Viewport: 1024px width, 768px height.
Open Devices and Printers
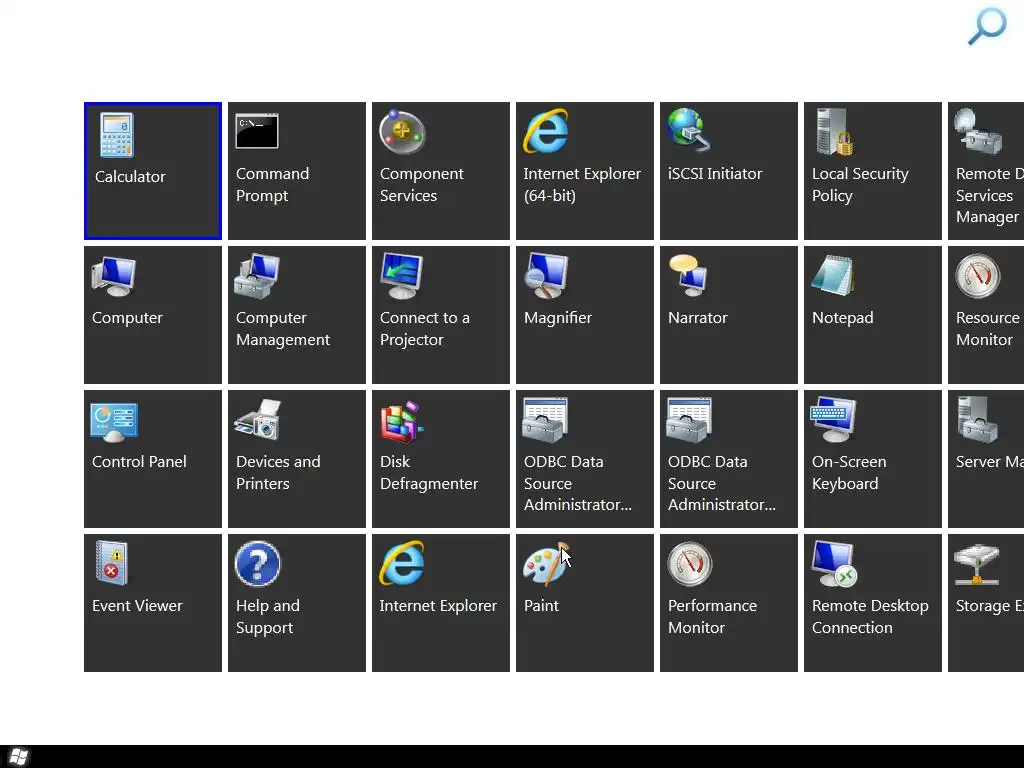[x=297, y=459]
